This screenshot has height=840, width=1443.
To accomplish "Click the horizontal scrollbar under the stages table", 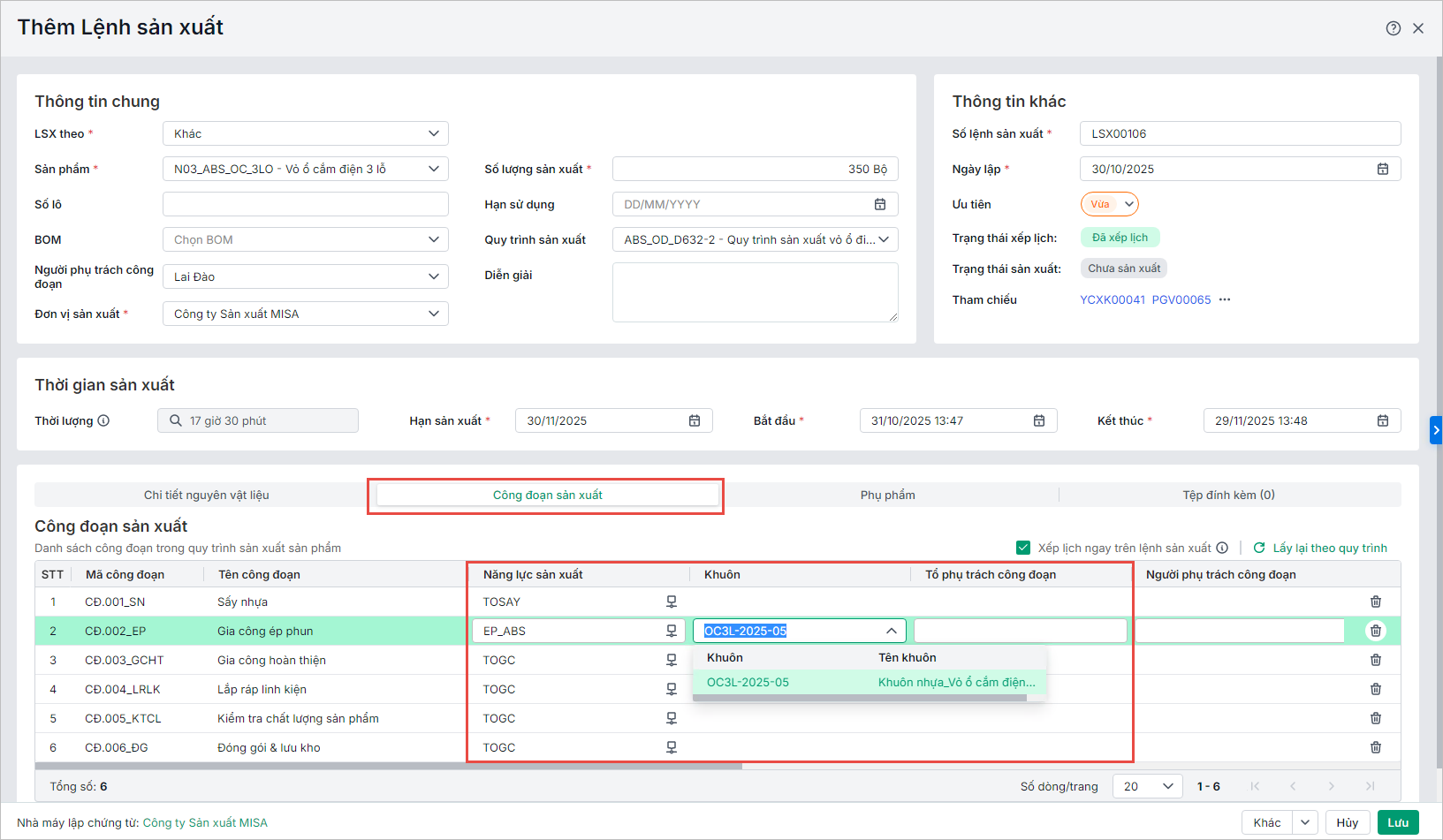I will (389, 766).
